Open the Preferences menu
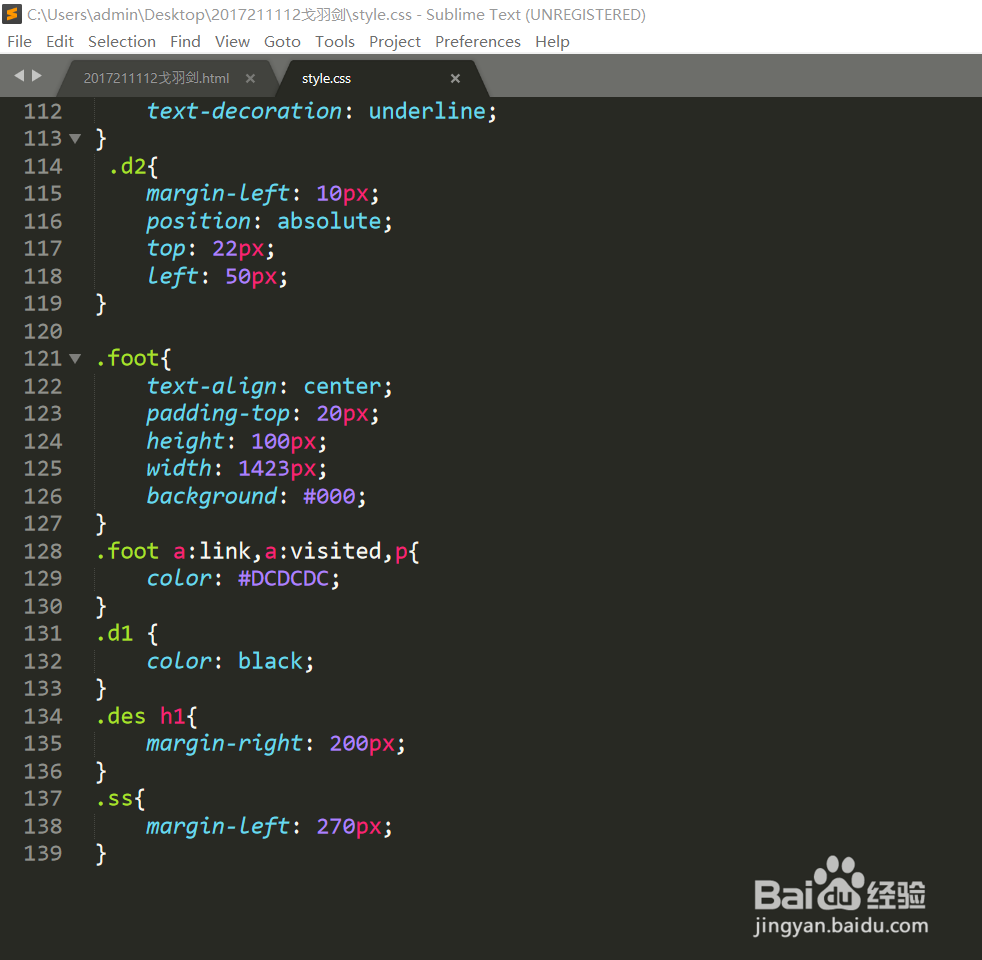 pyautogui.click(x=478, y=41)
